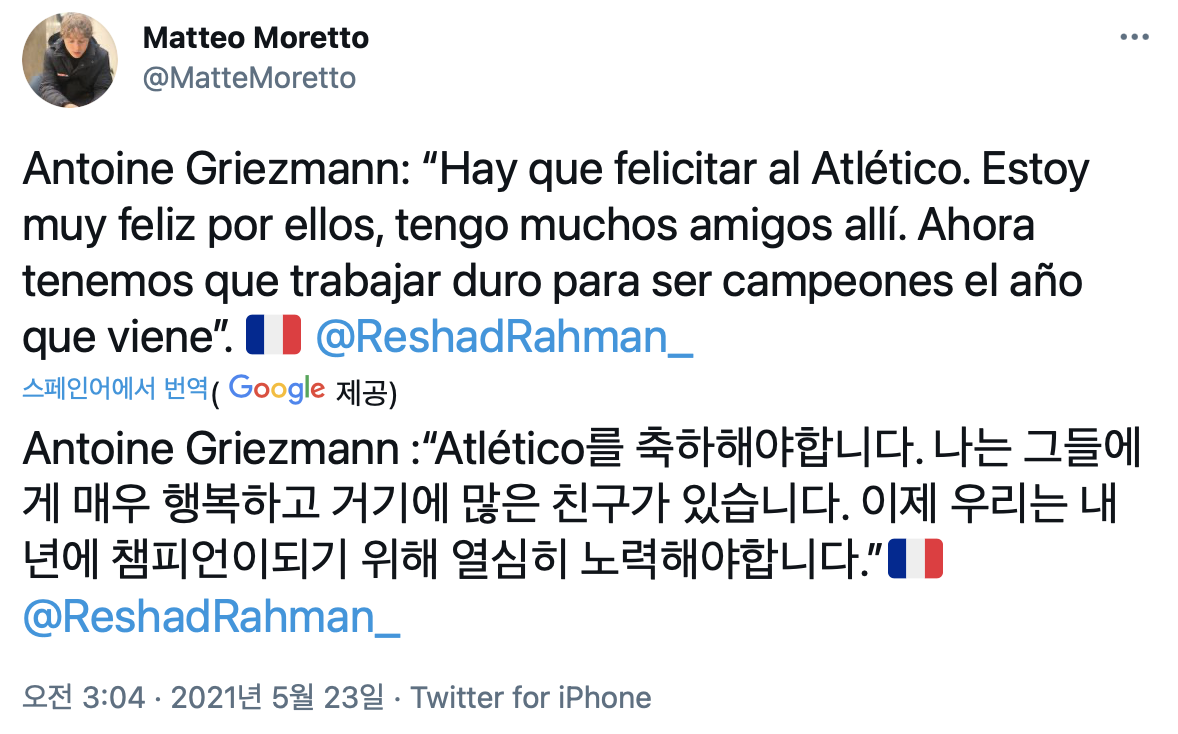This screenshot has width=1178, height=734.
Task: Open the 'Twitter for iPhone' source link
Action: click(531, 697)
